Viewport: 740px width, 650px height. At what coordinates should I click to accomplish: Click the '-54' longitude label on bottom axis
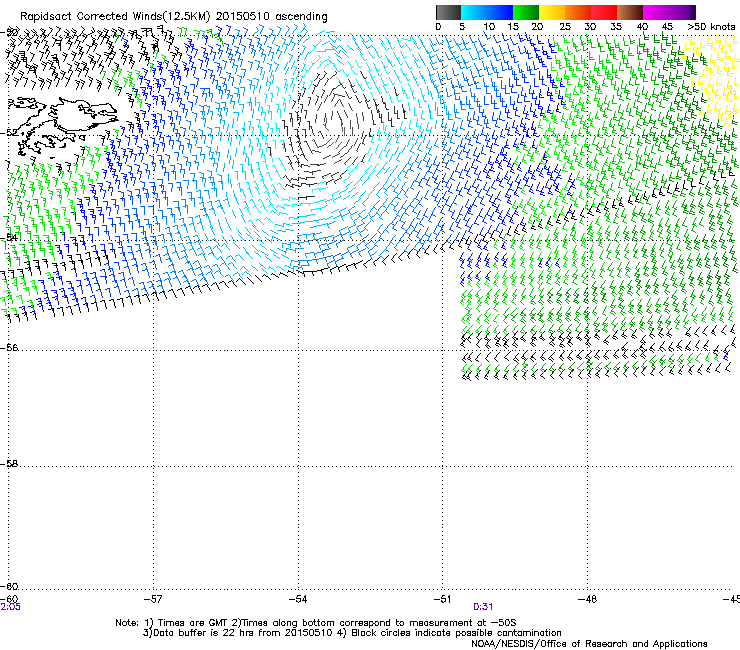pyautogui.click(x=298, y=599)
